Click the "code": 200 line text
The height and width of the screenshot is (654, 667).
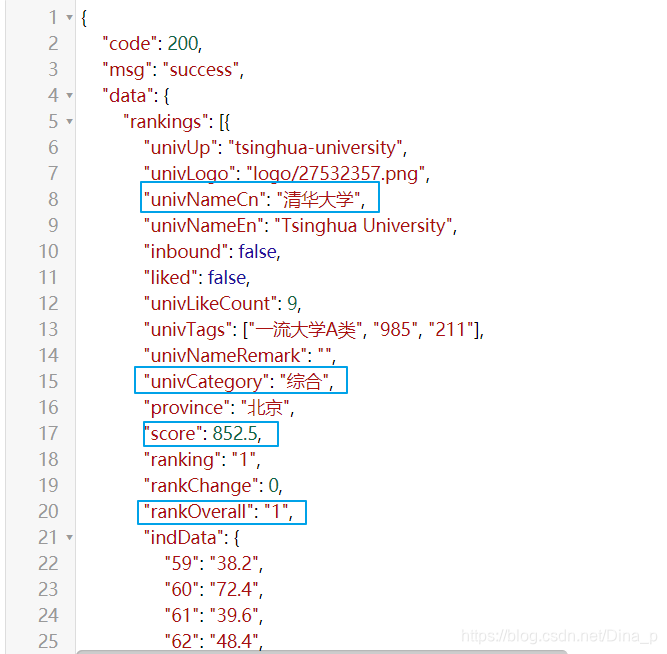click(x=152, y=44)
